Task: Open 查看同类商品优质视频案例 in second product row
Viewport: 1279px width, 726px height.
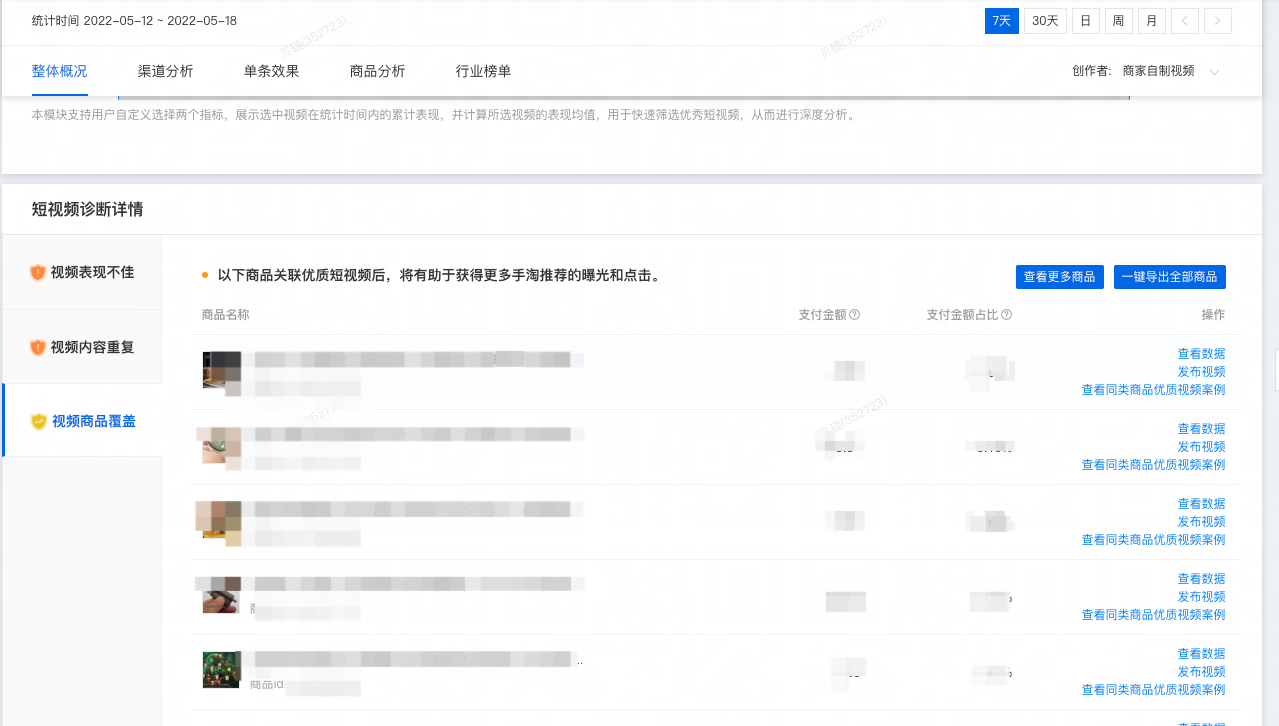Action: [1153, 464]
